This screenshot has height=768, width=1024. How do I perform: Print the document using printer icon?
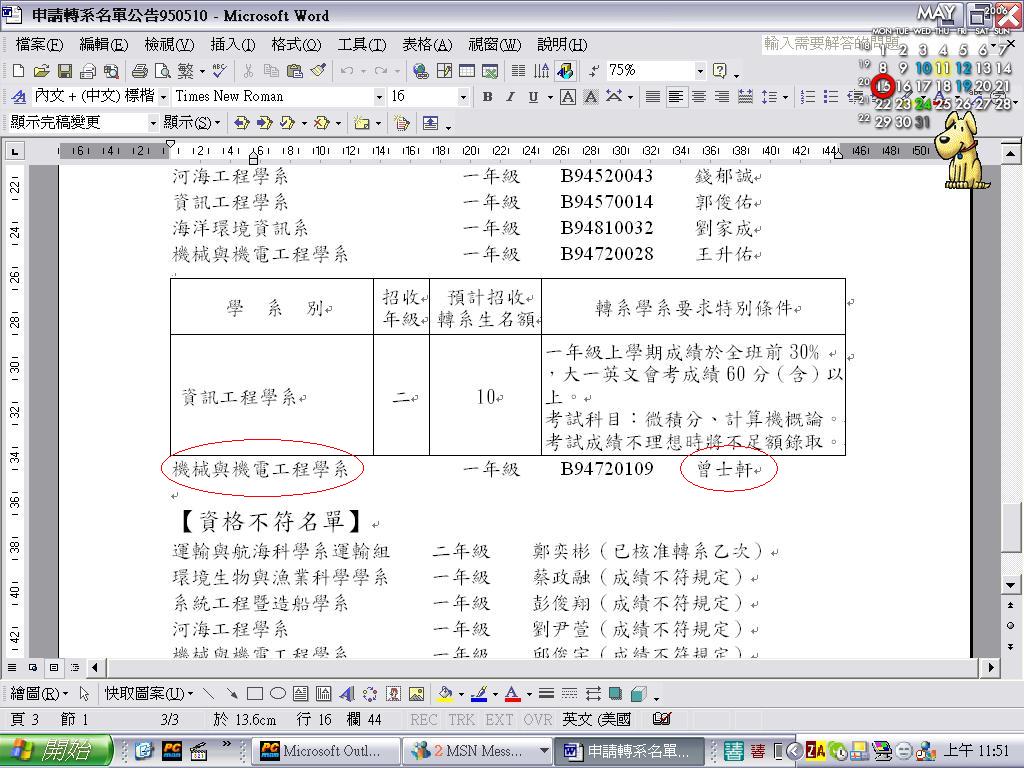139,71
